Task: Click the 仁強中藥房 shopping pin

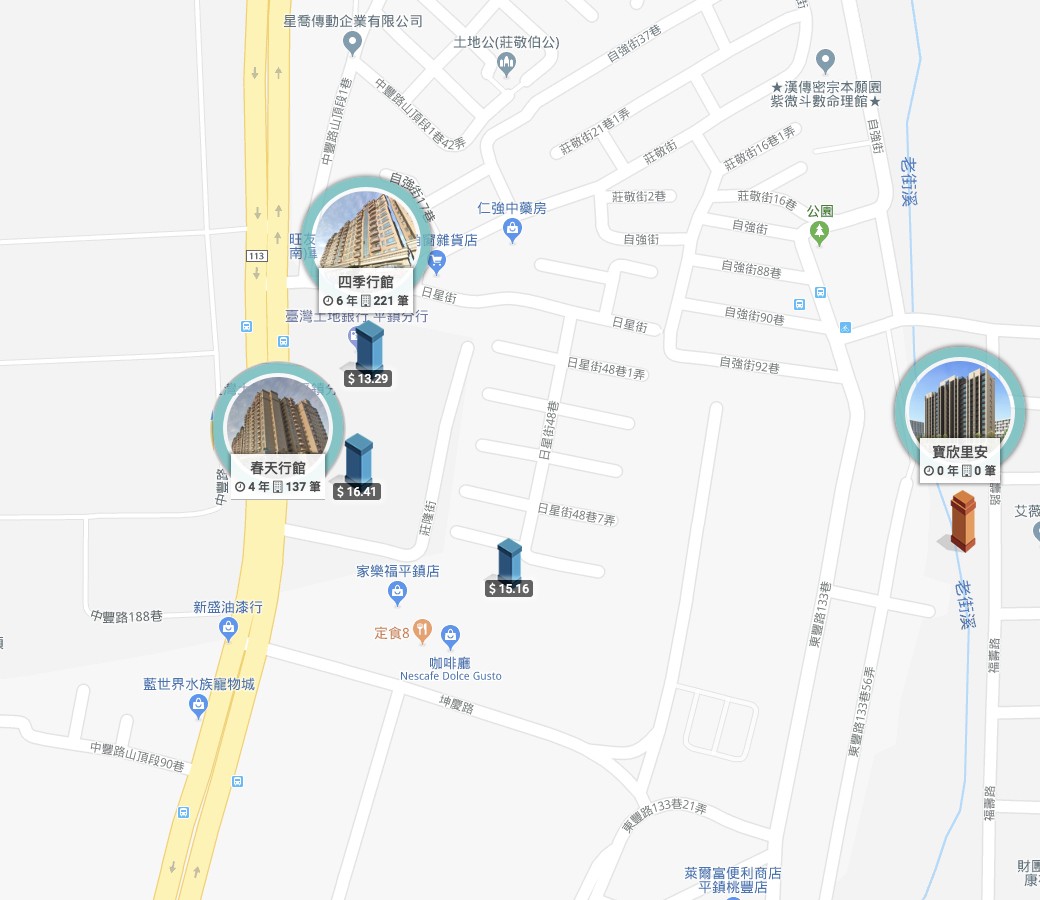Action: tap(512, 231)
